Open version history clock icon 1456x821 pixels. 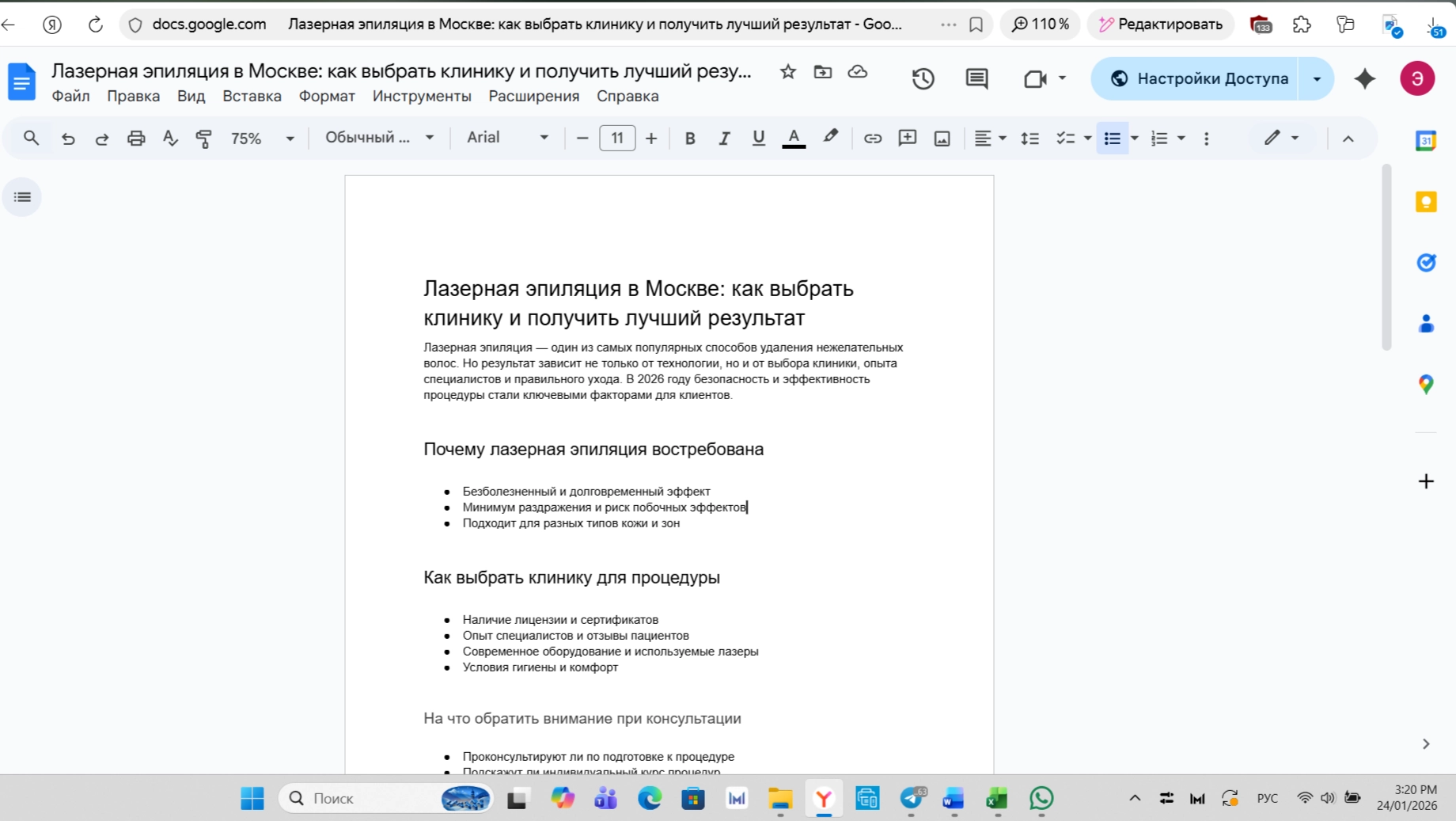click(x=923, y=78)
